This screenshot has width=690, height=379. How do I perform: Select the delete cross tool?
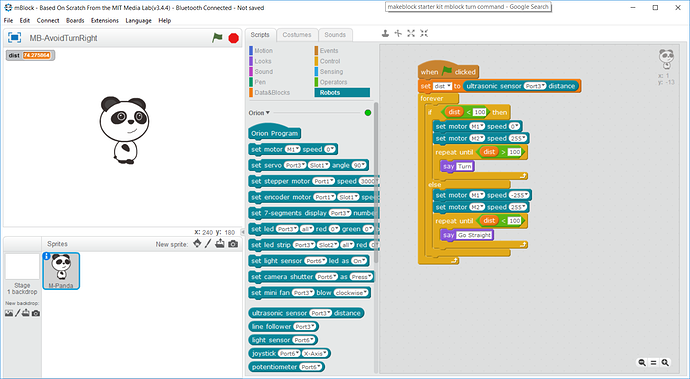click(398, 33)
